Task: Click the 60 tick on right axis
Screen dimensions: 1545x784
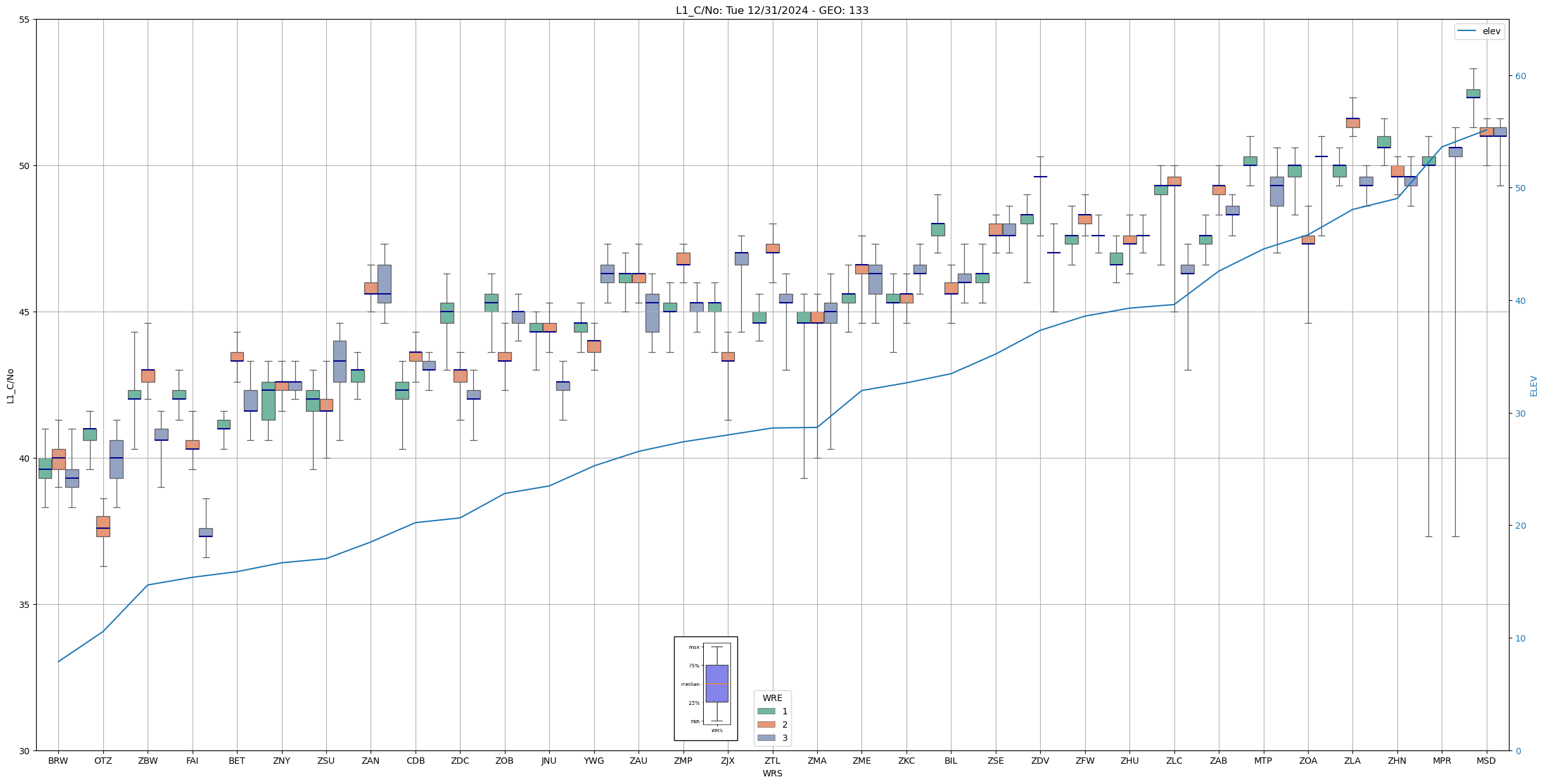Action: click(x=1520, y=76)
